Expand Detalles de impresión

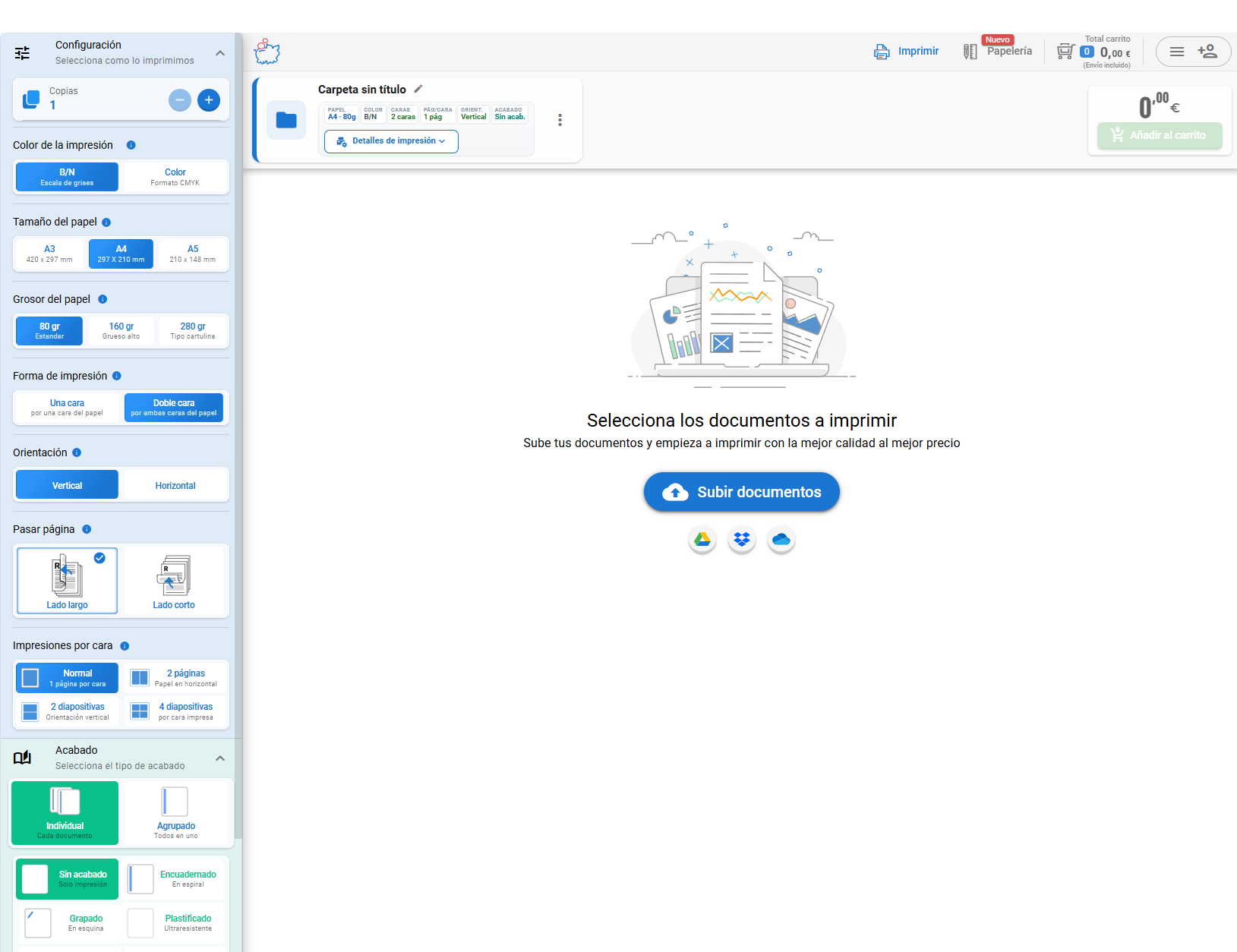click(390, 141)
